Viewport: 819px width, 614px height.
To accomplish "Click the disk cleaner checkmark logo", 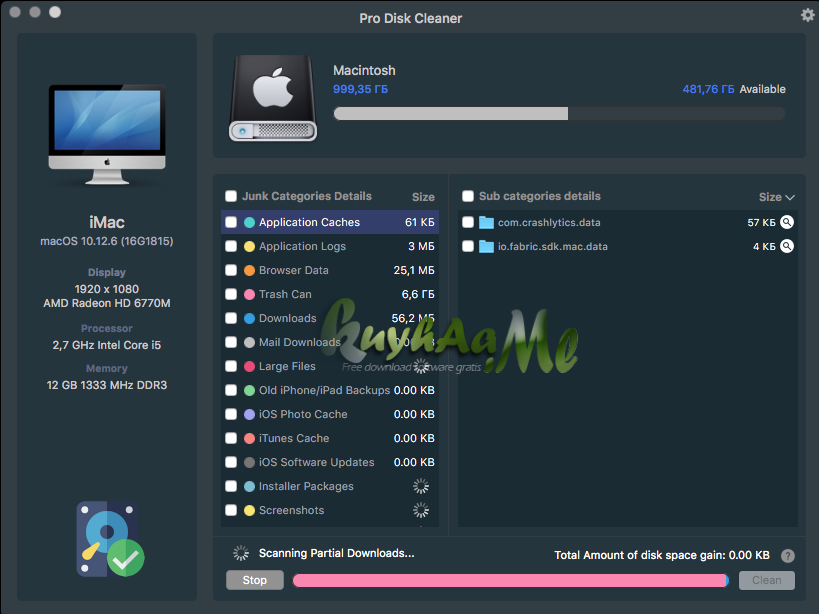I will 110,539.
